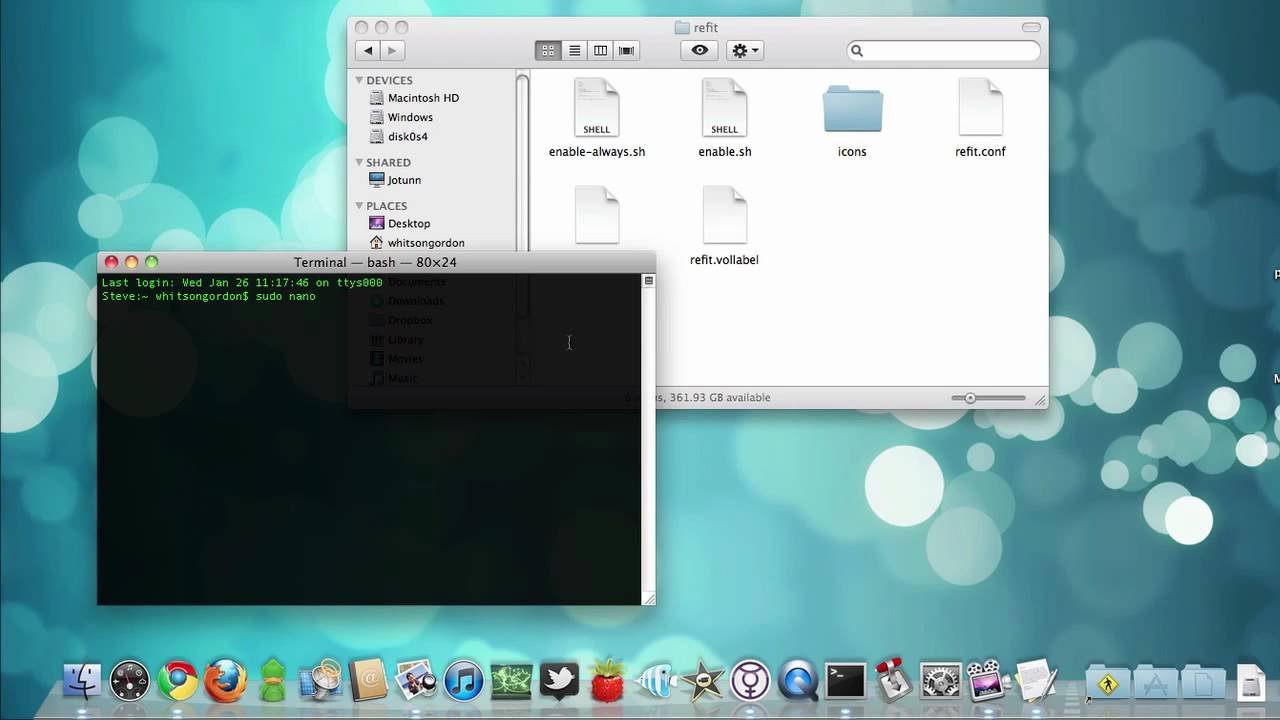The height and width of the screenshot is (720, 1280).
Task: Collapse the PLACES sidebar section
Action: [359, 206]
